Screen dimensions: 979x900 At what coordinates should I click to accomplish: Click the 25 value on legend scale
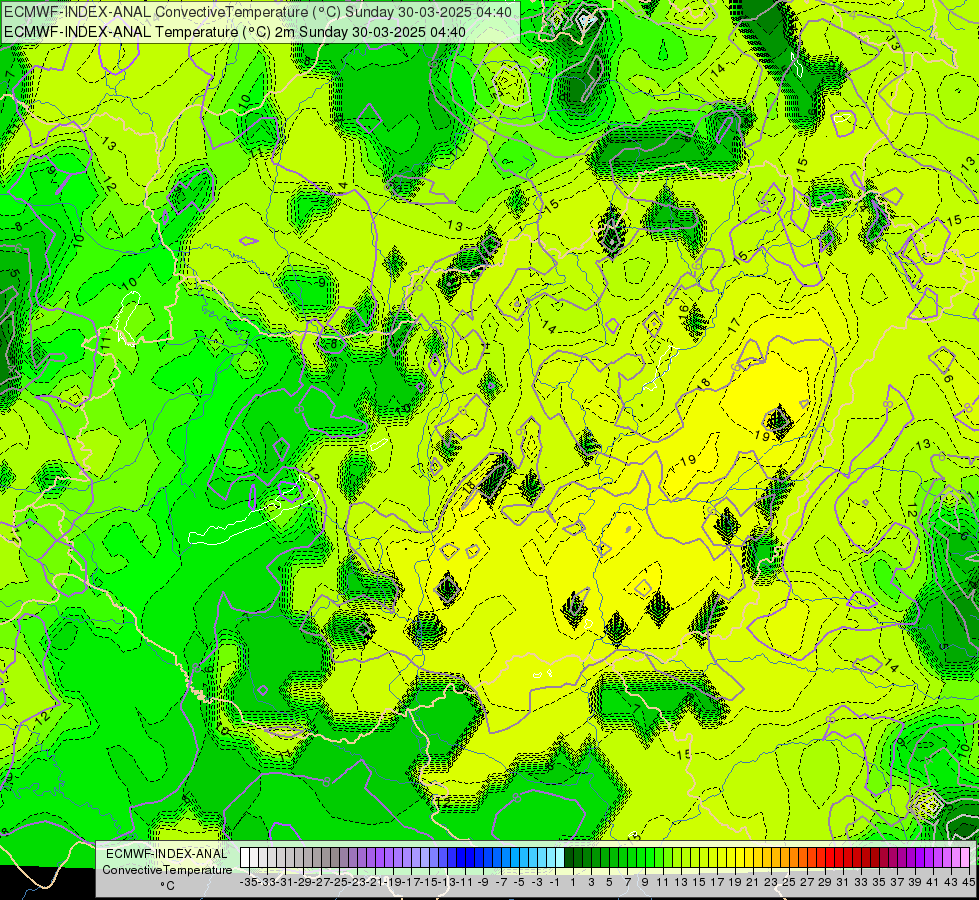click(789, 883)
